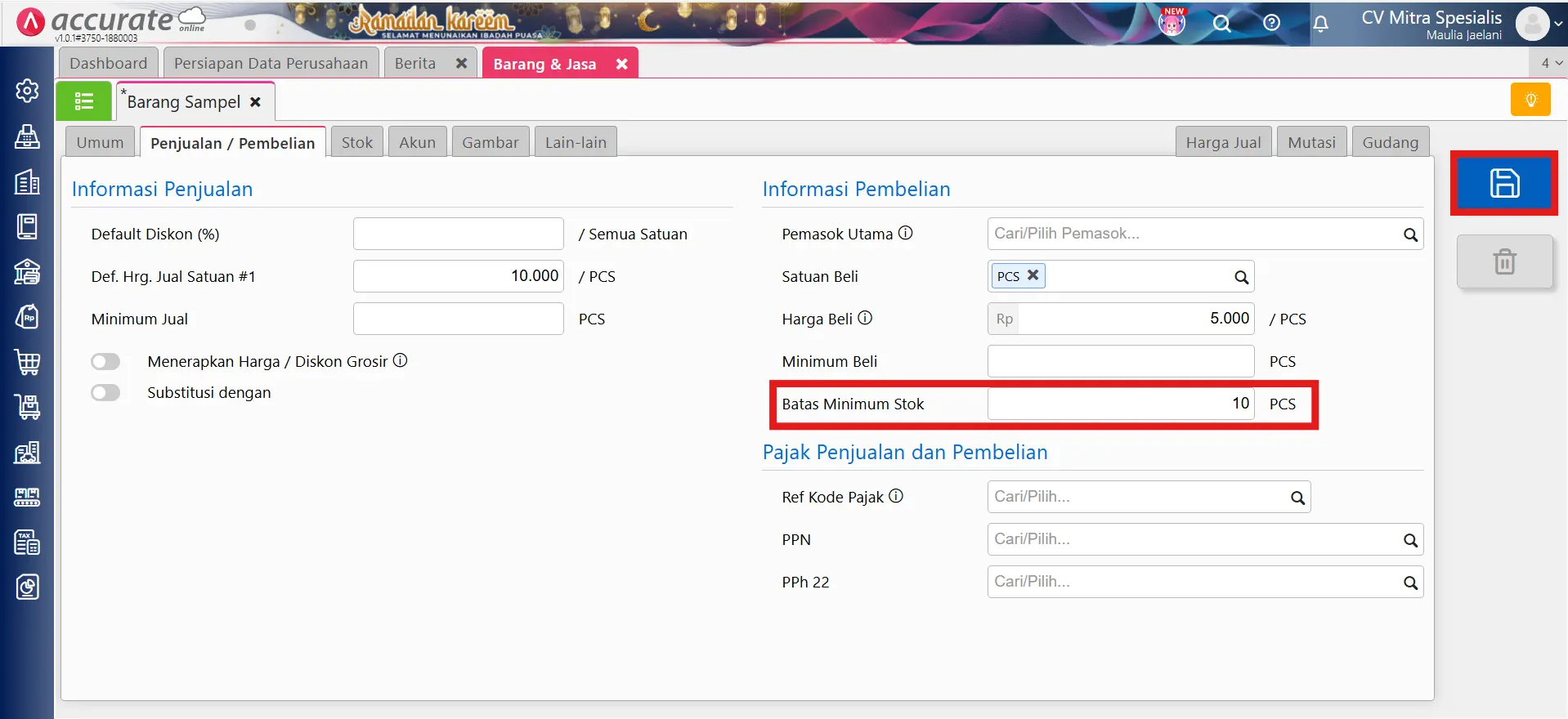
Task: Click the Ref Kode Pajak info icon
Action: coord(896,496)
